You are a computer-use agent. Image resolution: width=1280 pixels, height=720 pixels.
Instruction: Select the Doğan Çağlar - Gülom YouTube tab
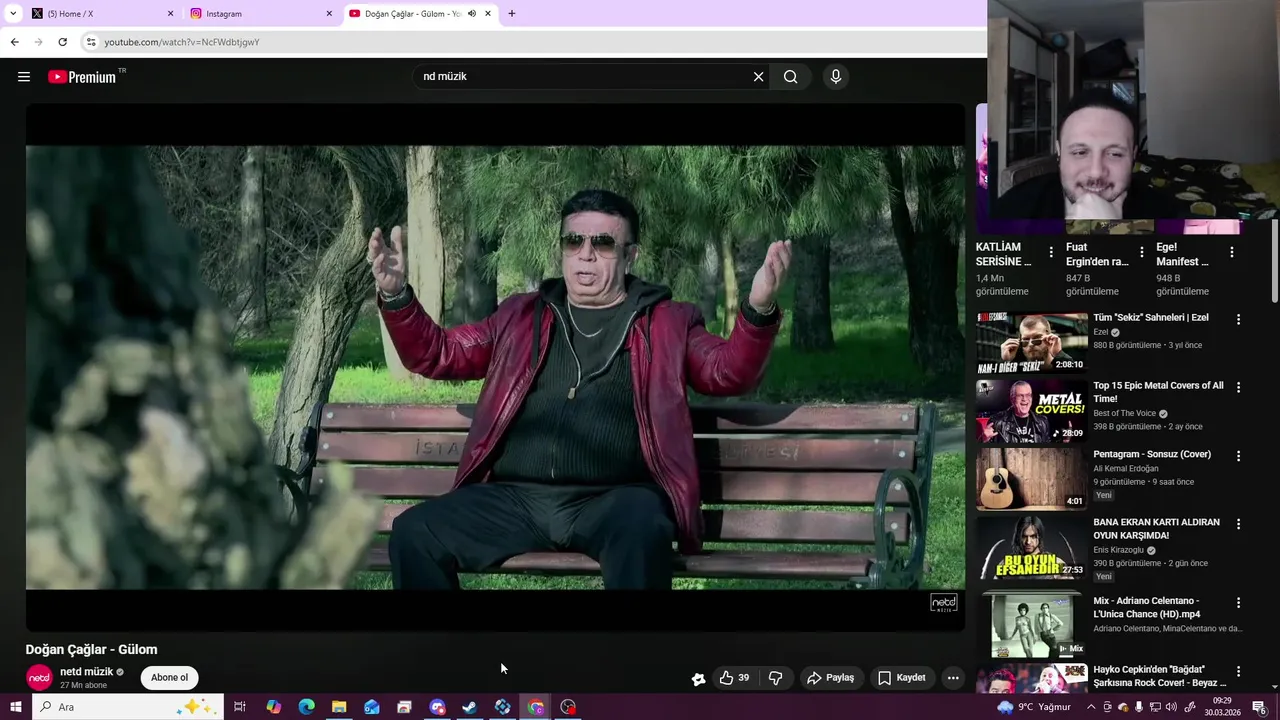click(x=420, y=14)
